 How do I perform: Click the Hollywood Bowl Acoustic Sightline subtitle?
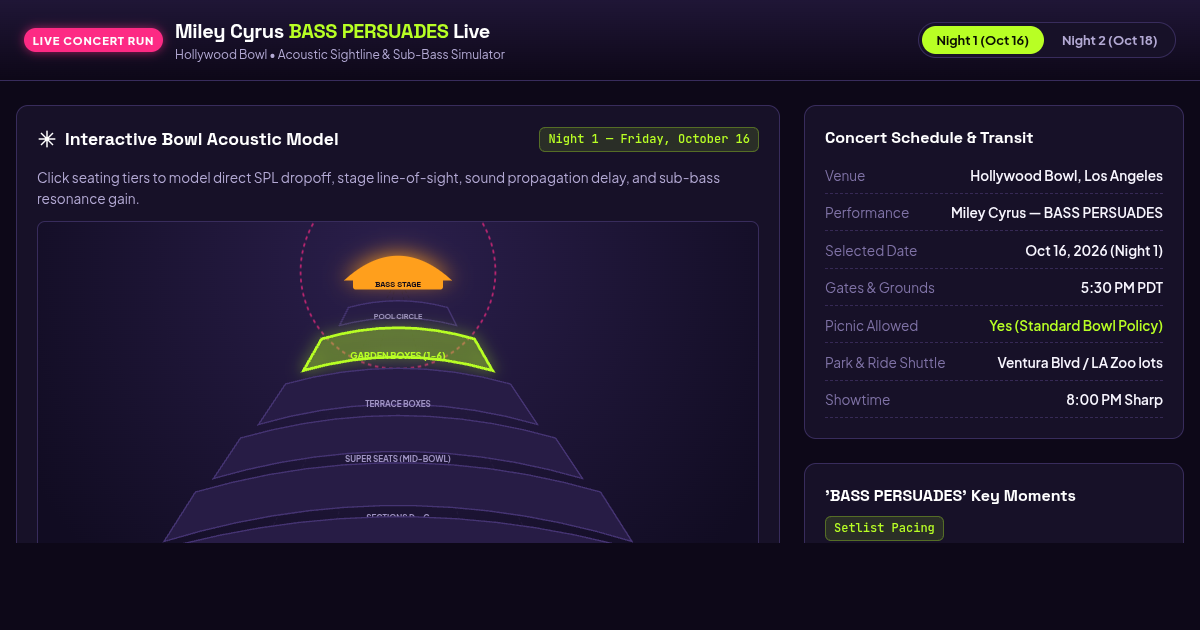340,55
